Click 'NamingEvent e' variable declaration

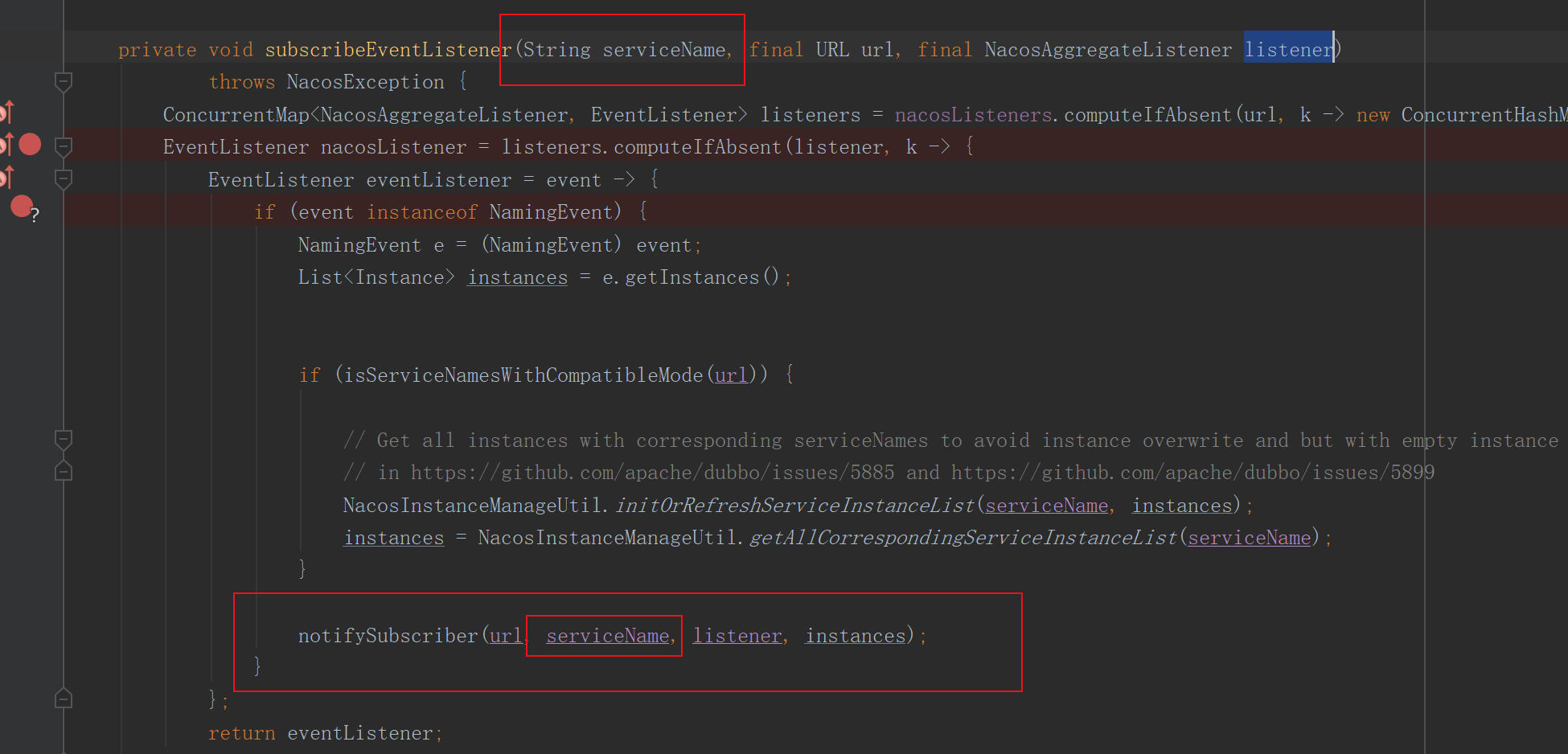click(x=371, y=245)
